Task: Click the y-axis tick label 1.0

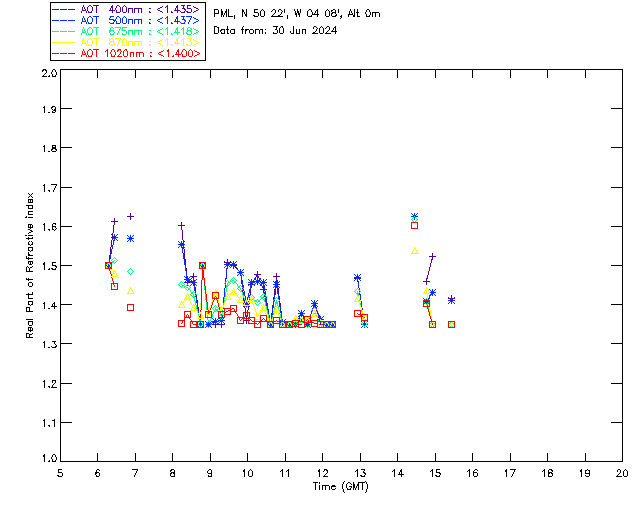Action: coord(49,458)
